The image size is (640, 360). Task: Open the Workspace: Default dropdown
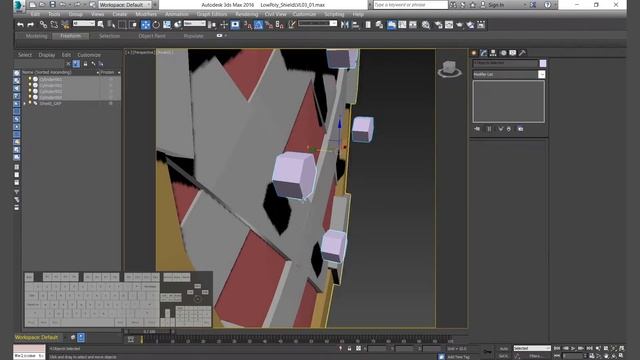tap(124, 5)
